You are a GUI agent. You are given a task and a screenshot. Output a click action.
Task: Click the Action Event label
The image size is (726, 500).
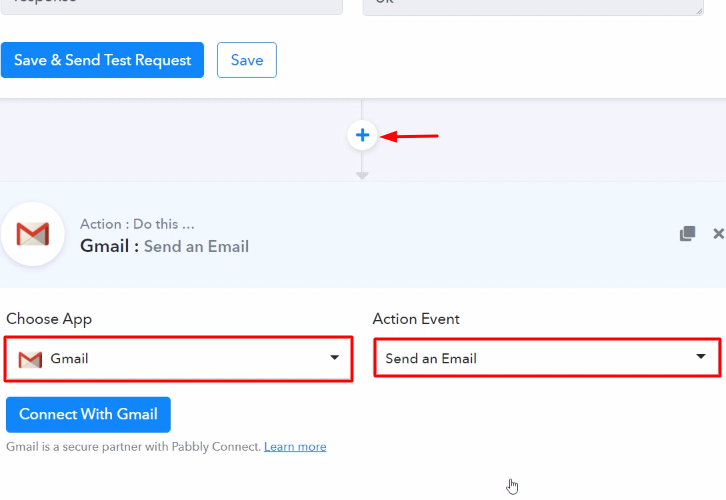pyautogui.click(x=416, y=319)
